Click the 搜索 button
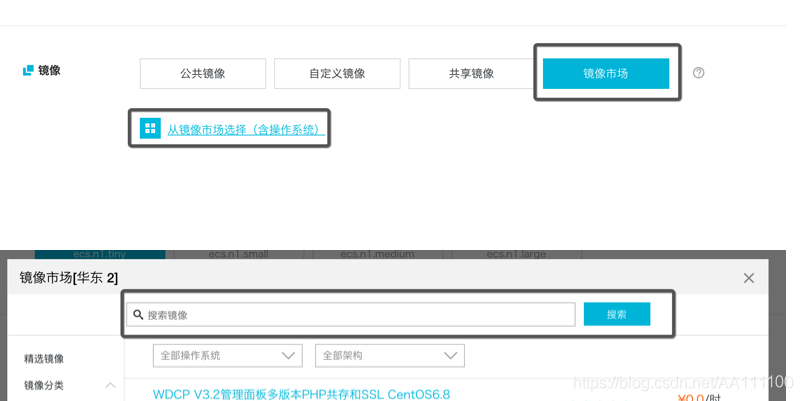803x401 pixels. tap(617, 314)
